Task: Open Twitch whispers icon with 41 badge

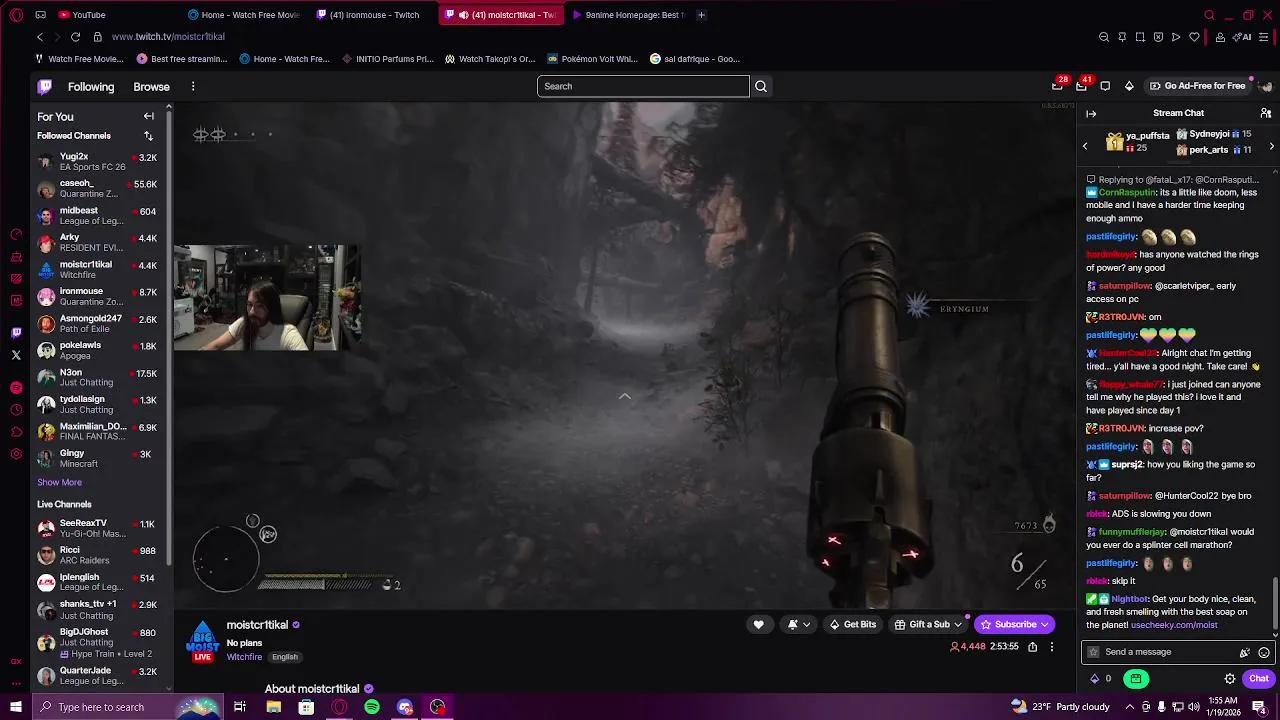Action: (x=1081, y=86)
